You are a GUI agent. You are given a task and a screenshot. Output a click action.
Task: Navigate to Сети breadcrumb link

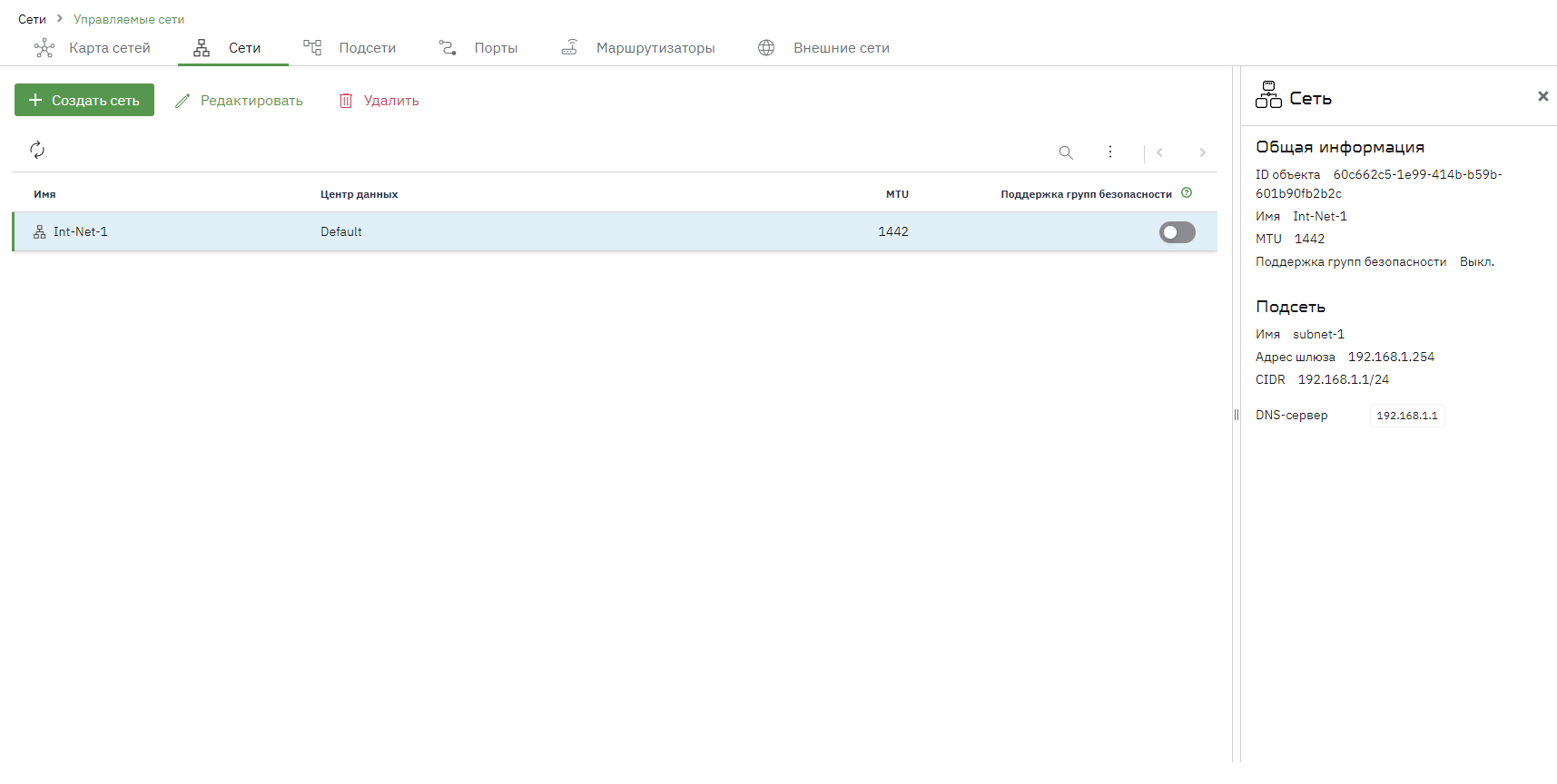pyautogui.click(x=32, y=19)
